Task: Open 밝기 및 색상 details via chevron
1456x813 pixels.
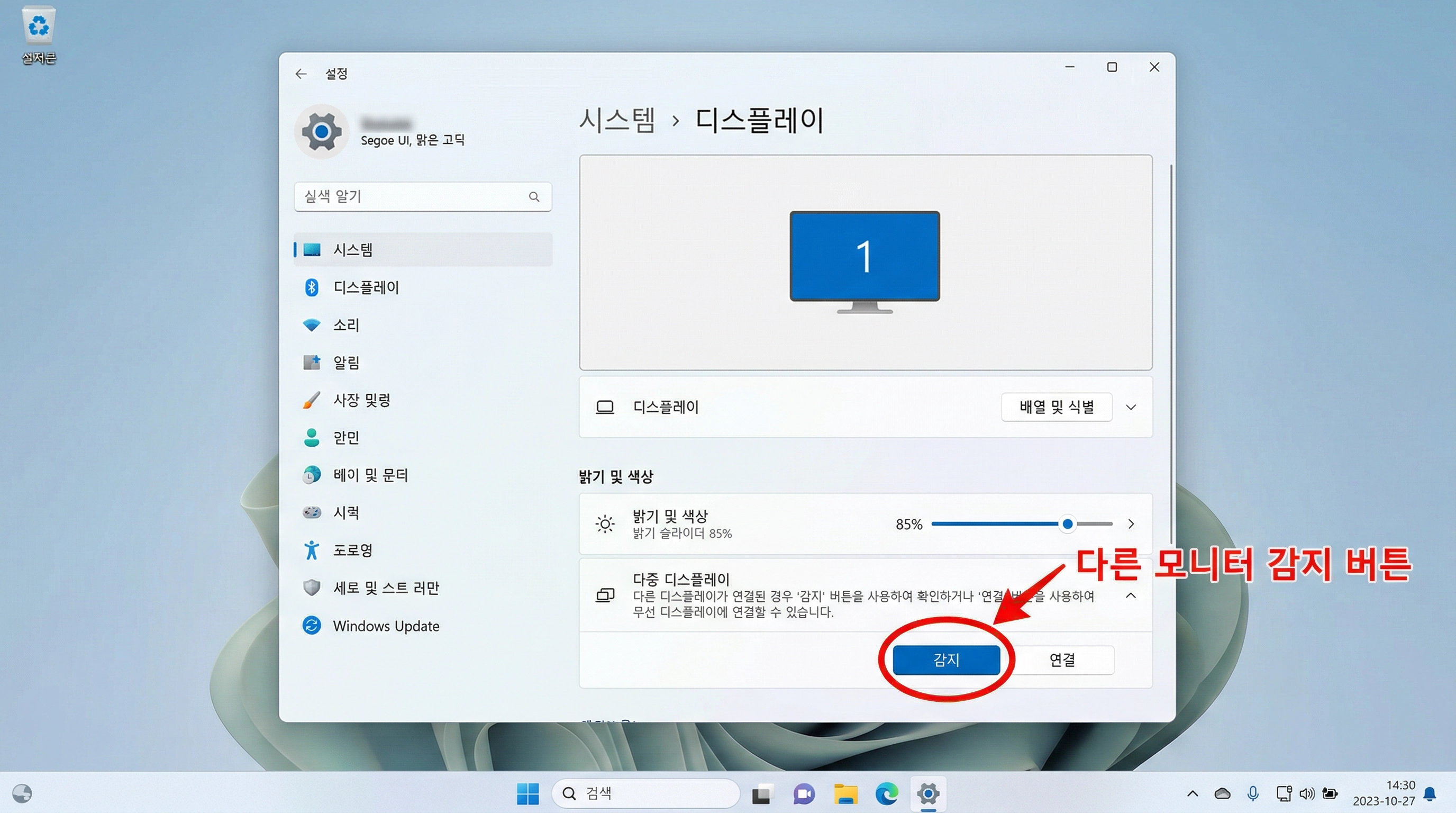Action: coord(1131,523)
